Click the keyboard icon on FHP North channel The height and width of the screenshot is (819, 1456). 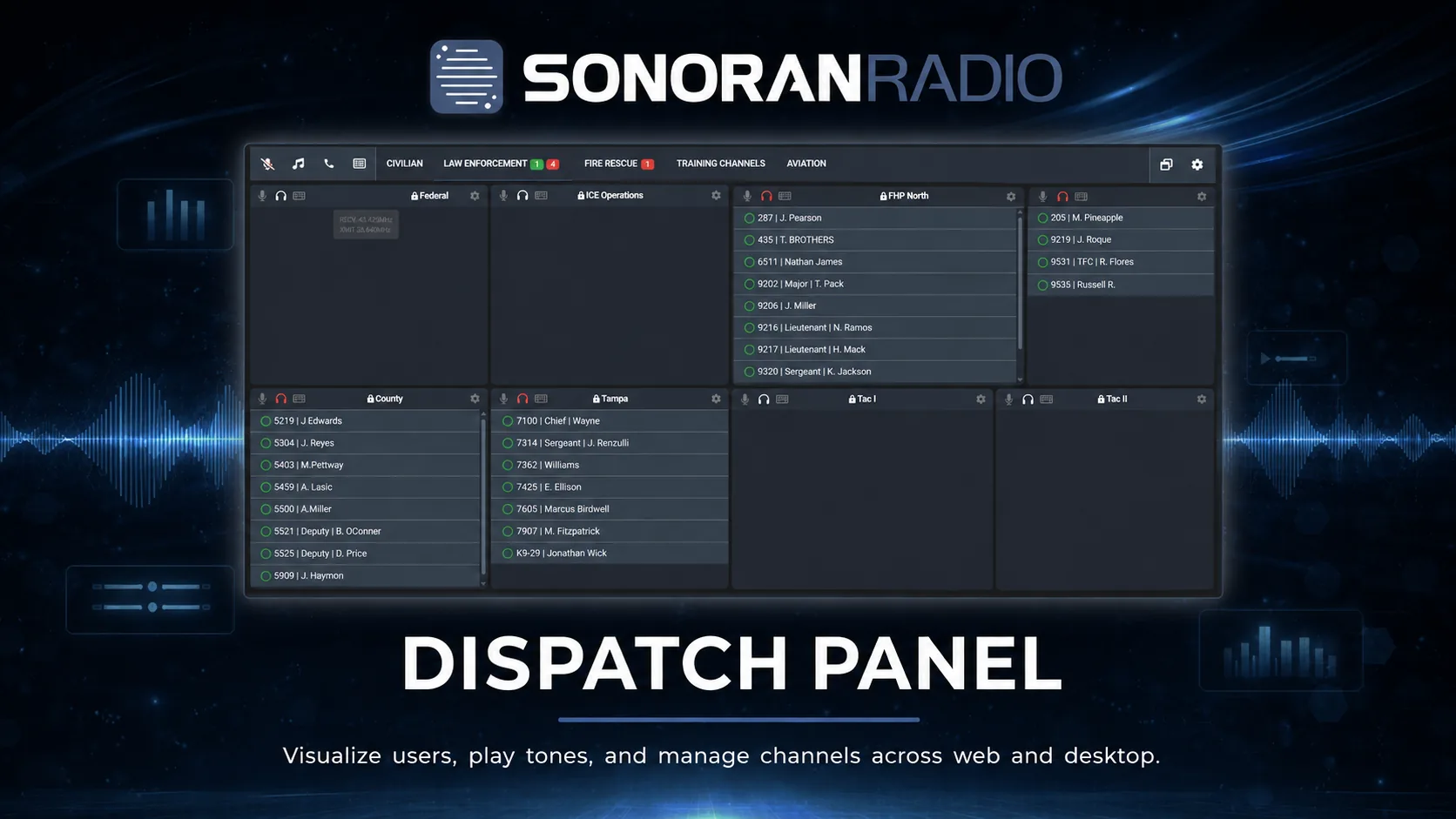[785, 197]
